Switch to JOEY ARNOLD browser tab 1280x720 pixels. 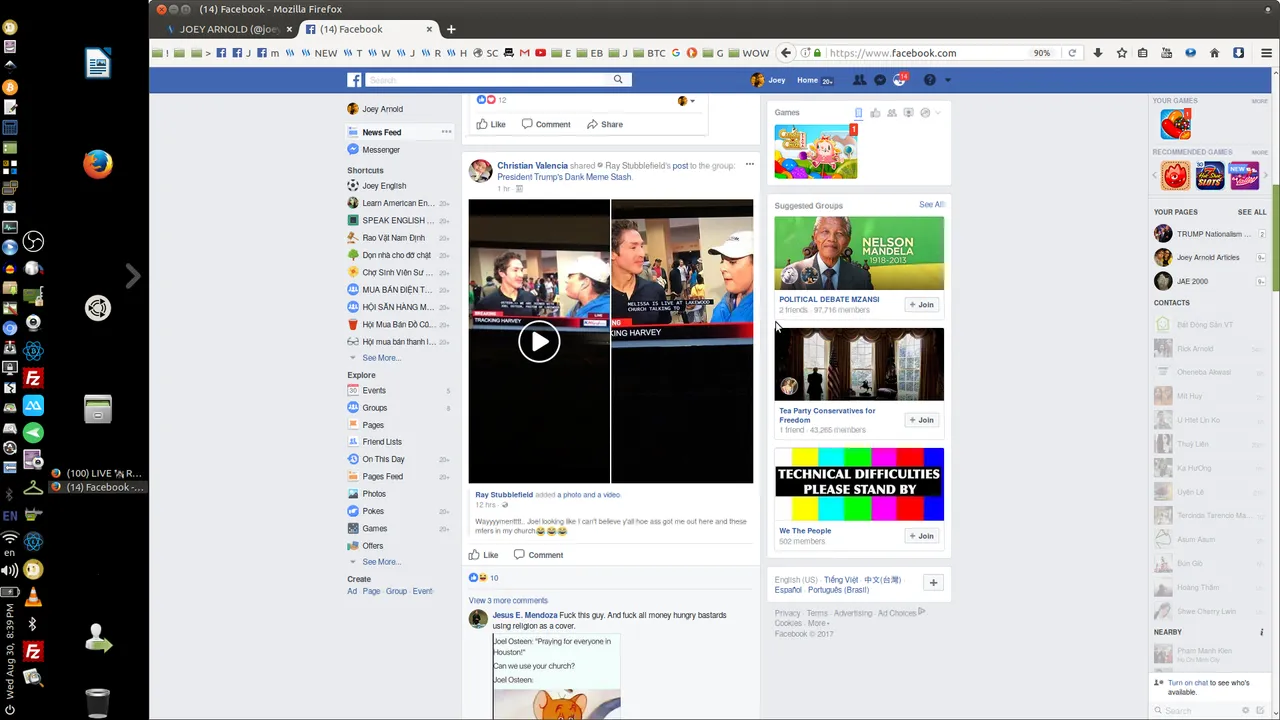click(x=229, y=29)
